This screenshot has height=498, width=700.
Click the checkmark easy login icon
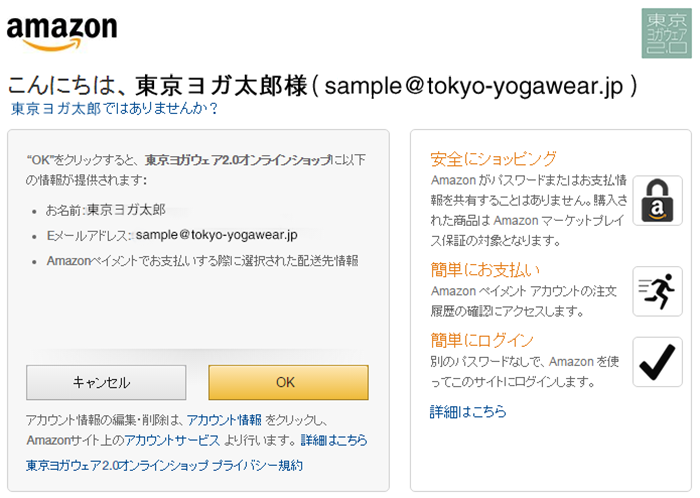657,362
